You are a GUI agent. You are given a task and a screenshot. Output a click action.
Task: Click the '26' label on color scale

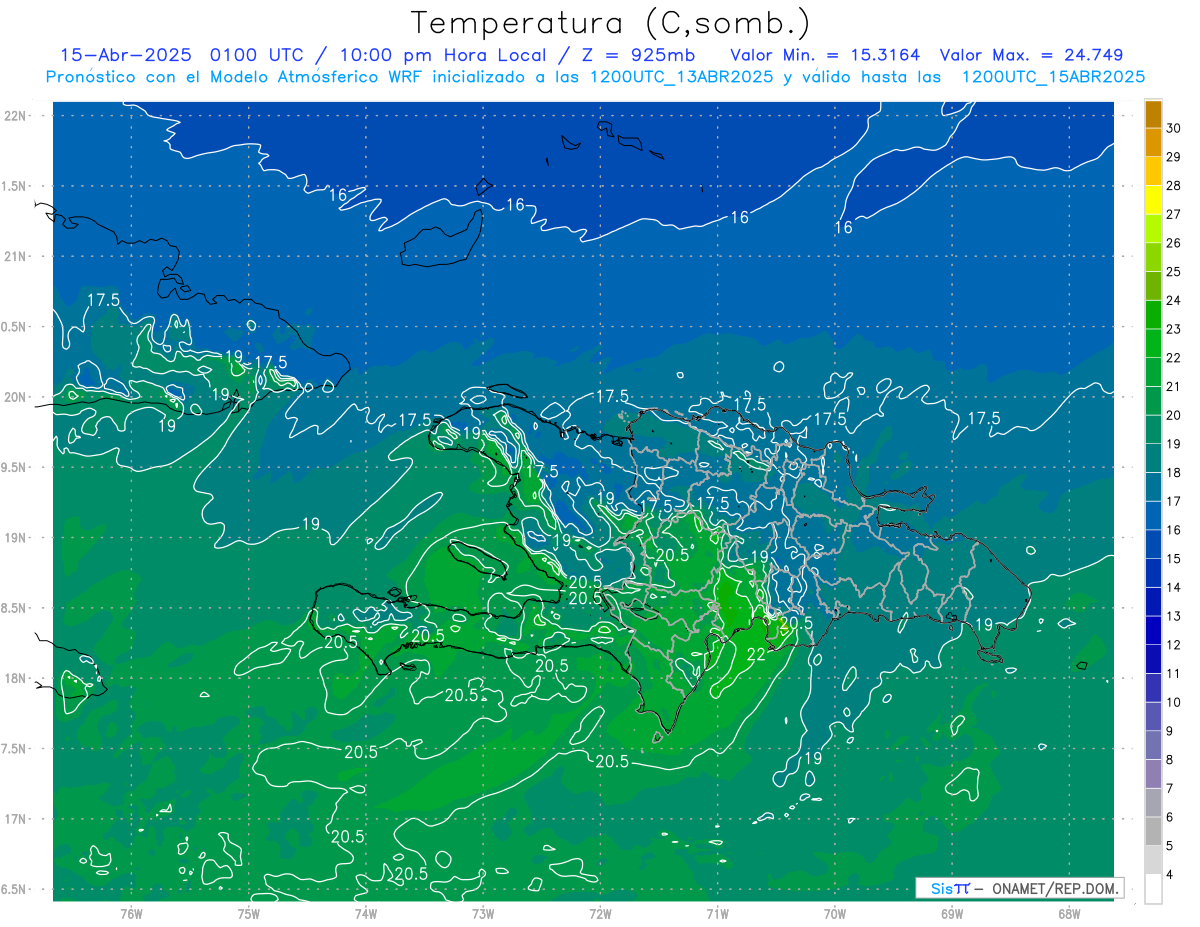(x=1174, y=243)
